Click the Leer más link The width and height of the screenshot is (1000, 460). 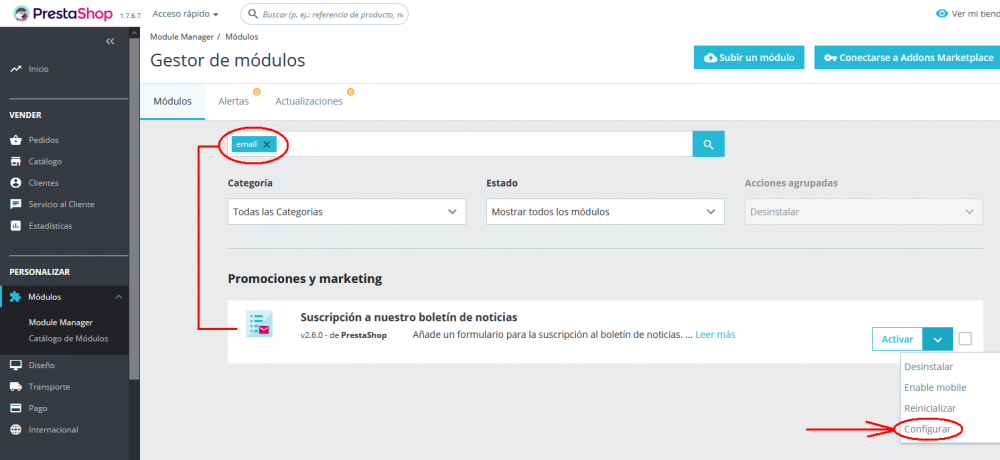click(x=715, y=334)
